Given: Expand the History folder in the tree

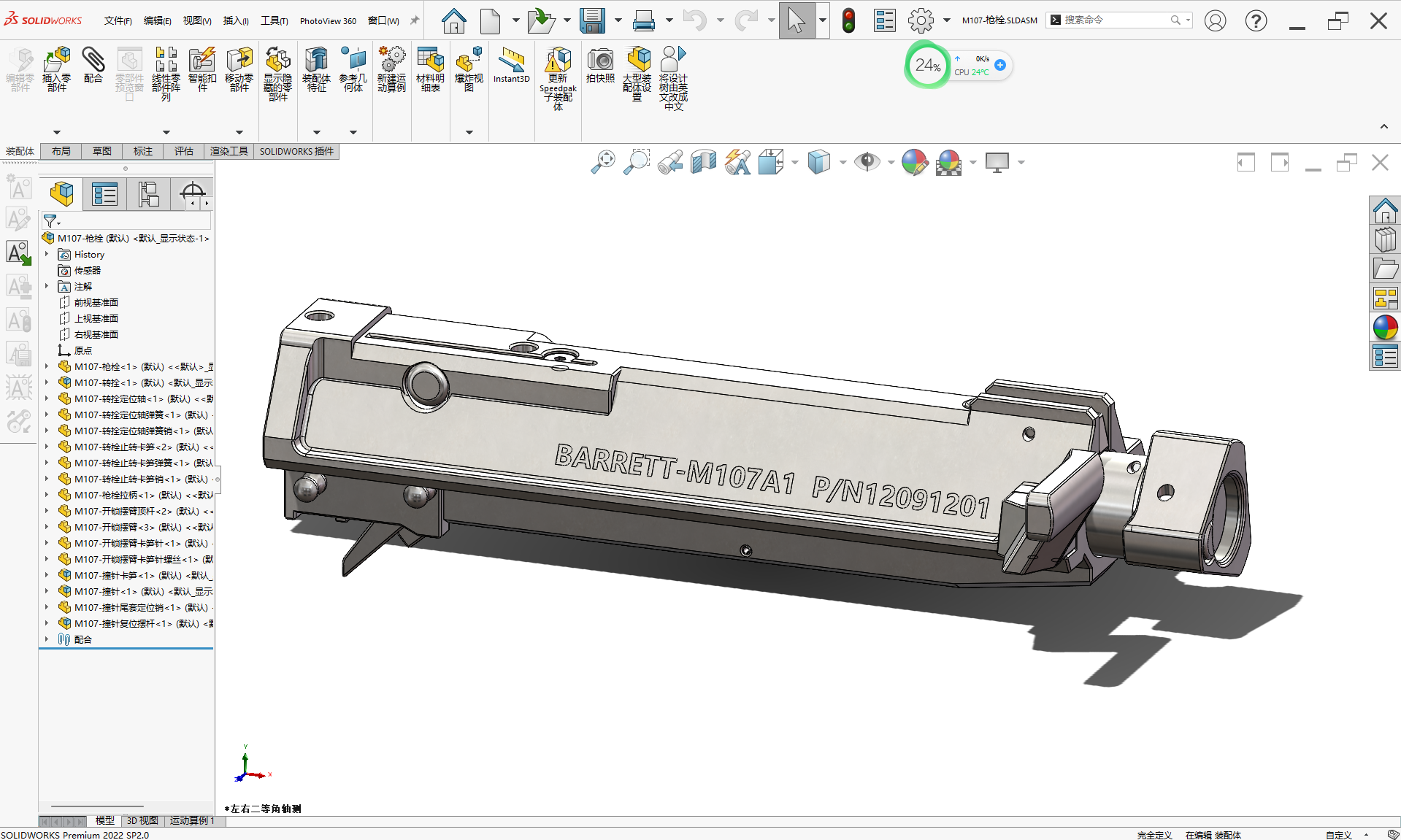Looking at the screenshot, I should point(47,254).
